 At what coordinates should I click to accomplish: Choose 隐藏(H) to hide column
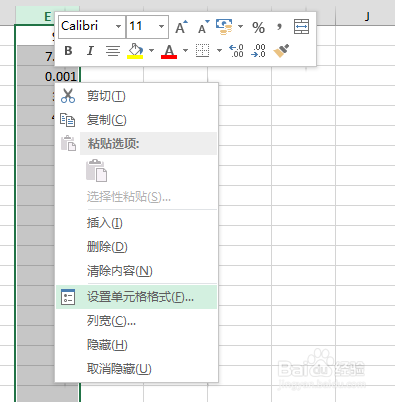coord(137,345)
